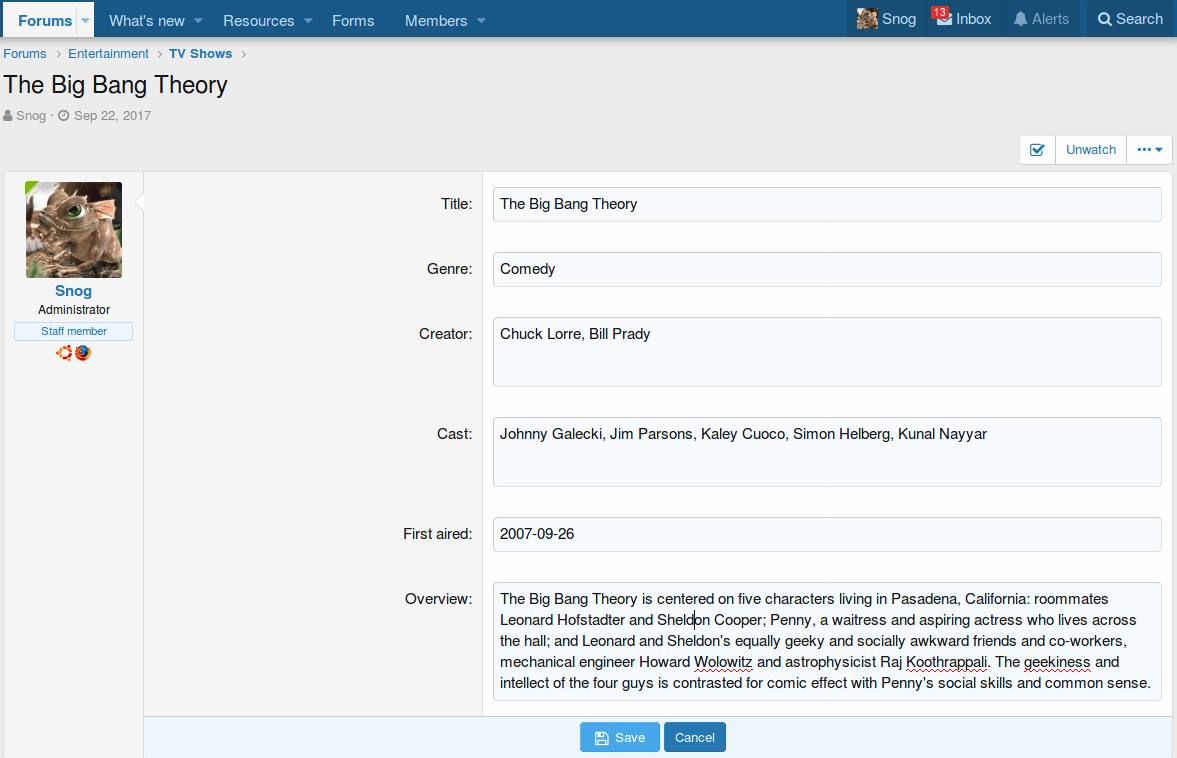Image resolution: width=1177 pixels, height=758 pixels.
Task: Save the edited post
Action: 619,737
